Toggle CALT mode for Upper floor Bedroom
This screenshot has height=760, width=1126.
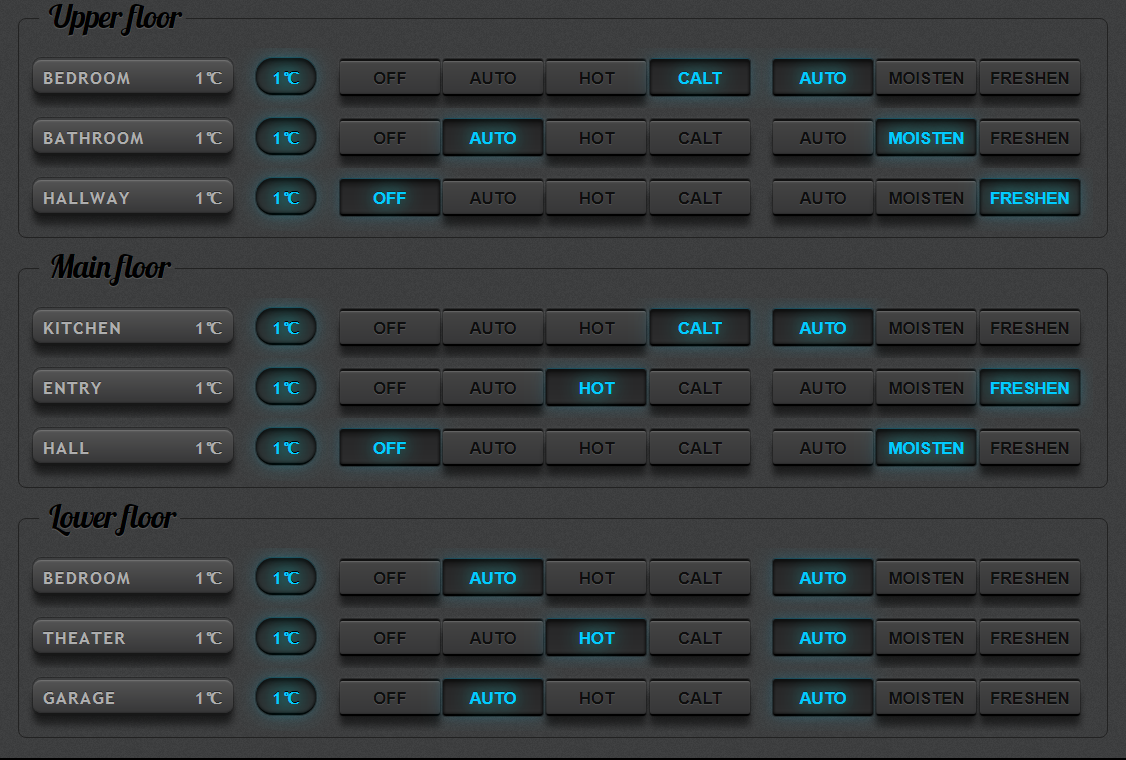click(x=699, y=78)
